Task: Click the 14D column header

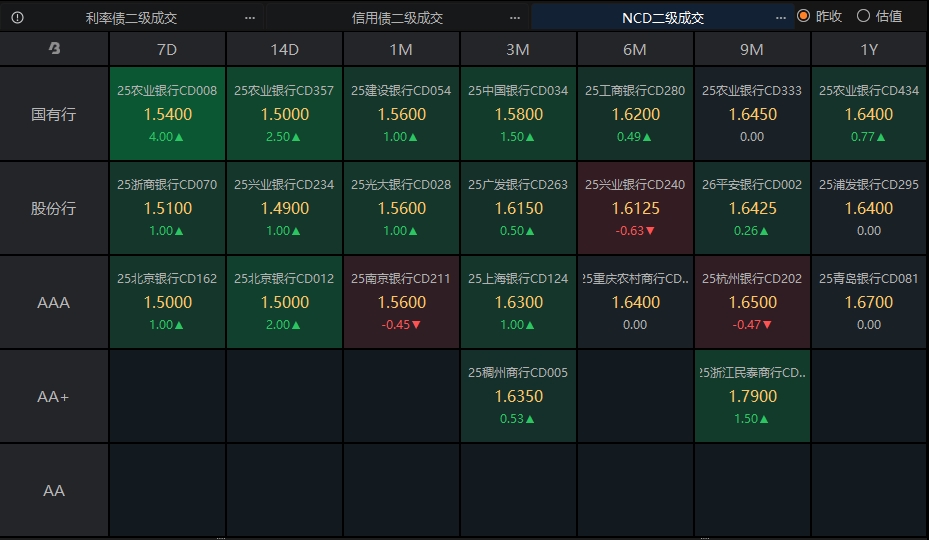Action: [284, 49]
